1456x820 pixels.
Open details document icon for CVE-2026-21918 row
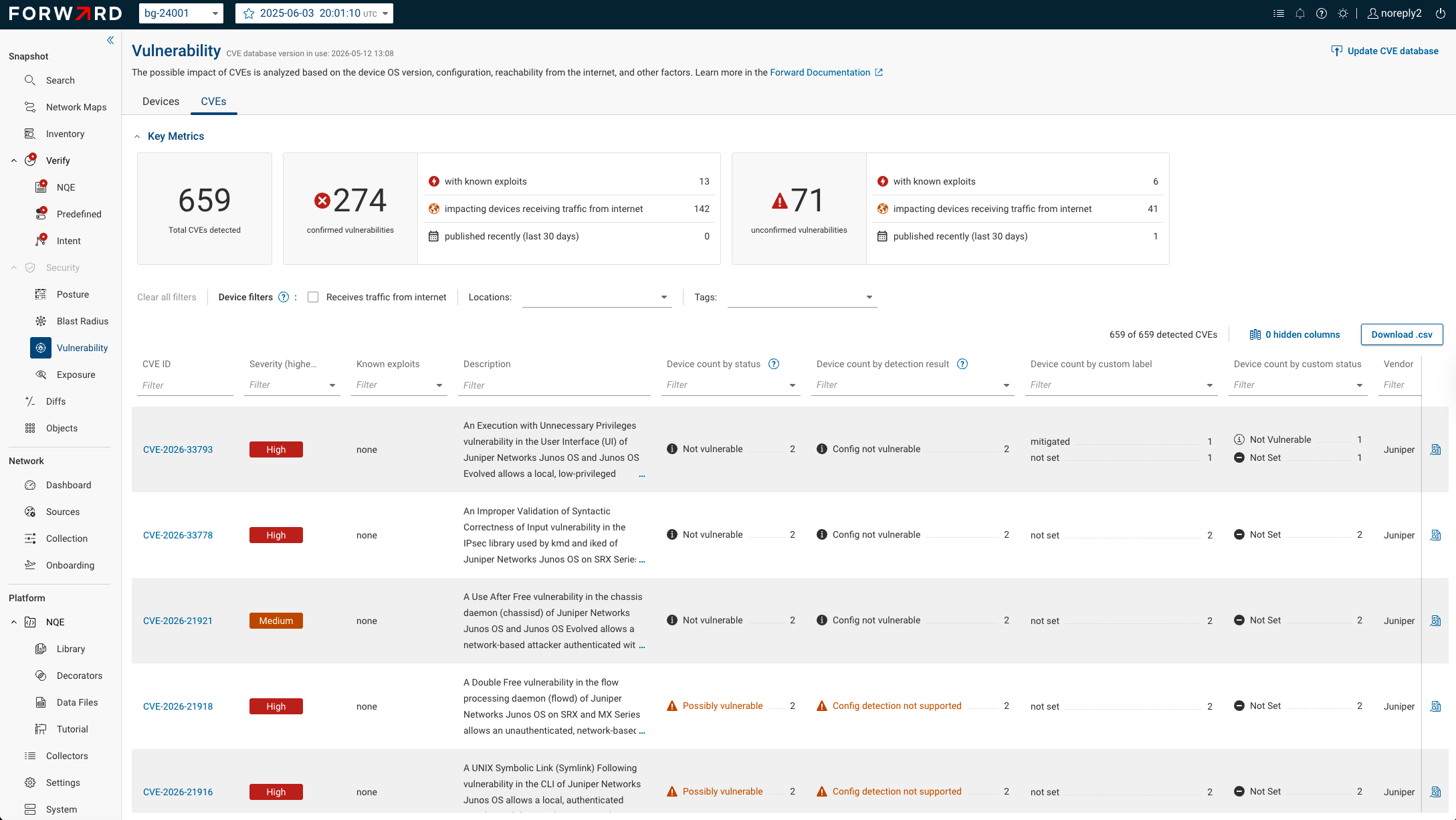(x=1435, y=706)
